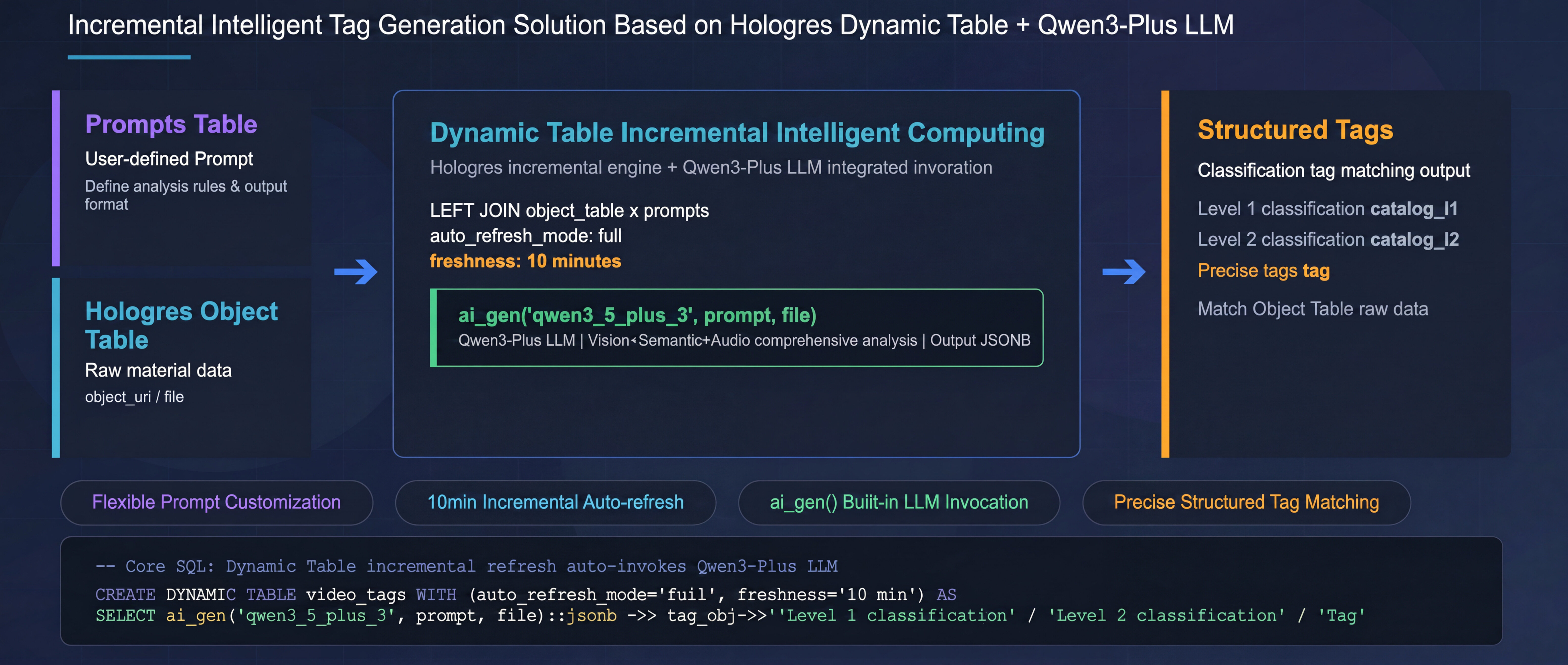
Task: Click the "Prompts Table" heading
Action: pos(171,124)
